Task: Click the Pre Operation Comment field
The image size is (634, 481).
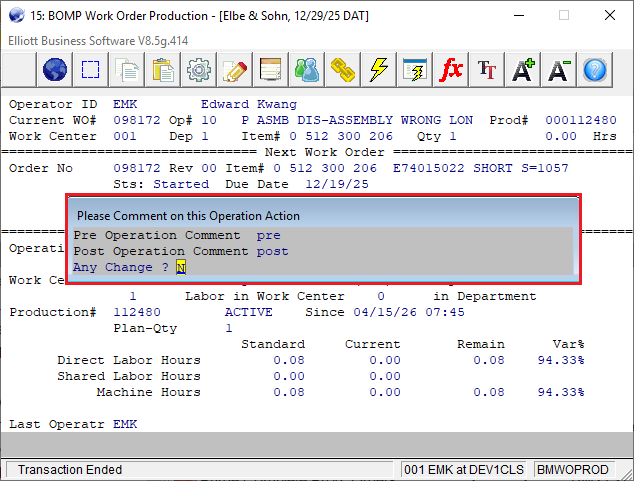Action: click(x=268, y=236)
